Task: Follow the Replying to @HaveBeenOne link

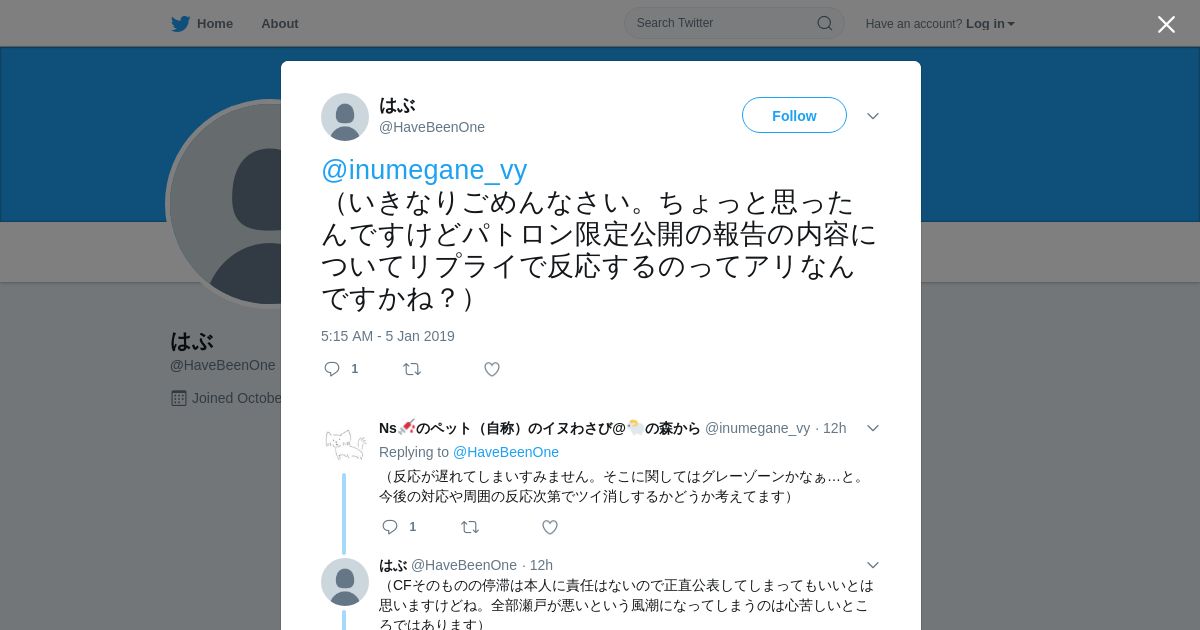Action: 506,452
